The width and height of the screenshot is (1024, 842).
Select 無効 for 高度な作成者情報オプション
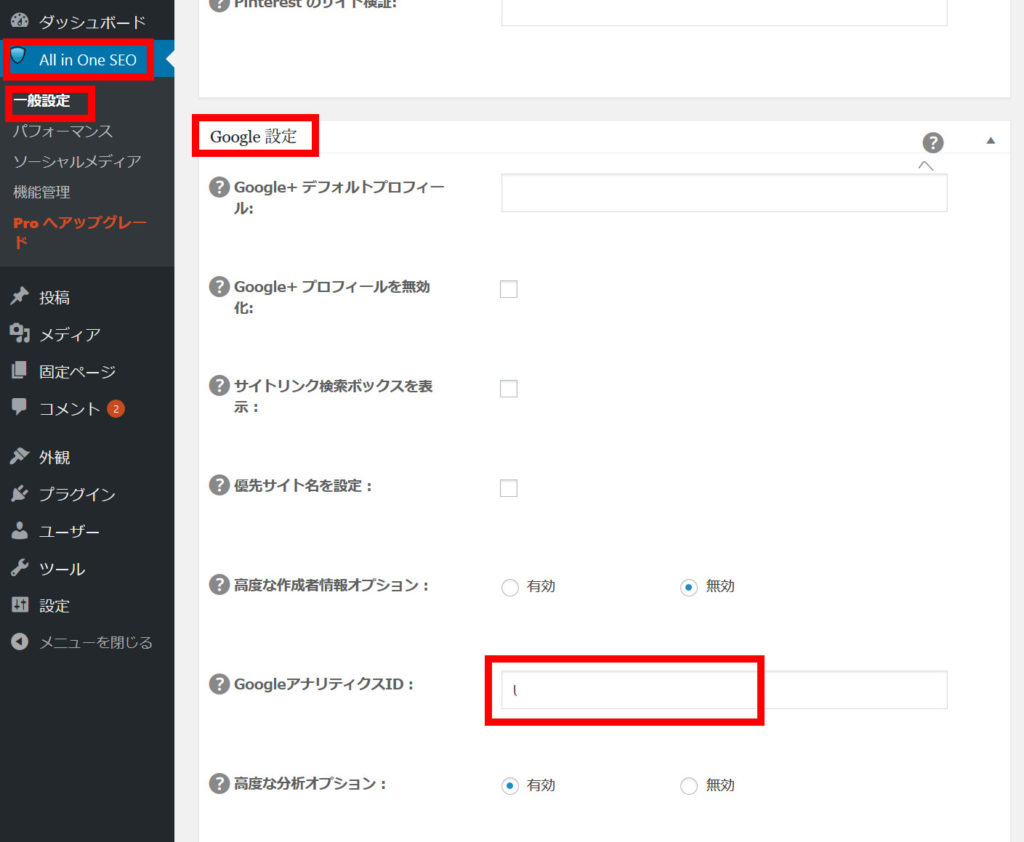click(688, 587)
